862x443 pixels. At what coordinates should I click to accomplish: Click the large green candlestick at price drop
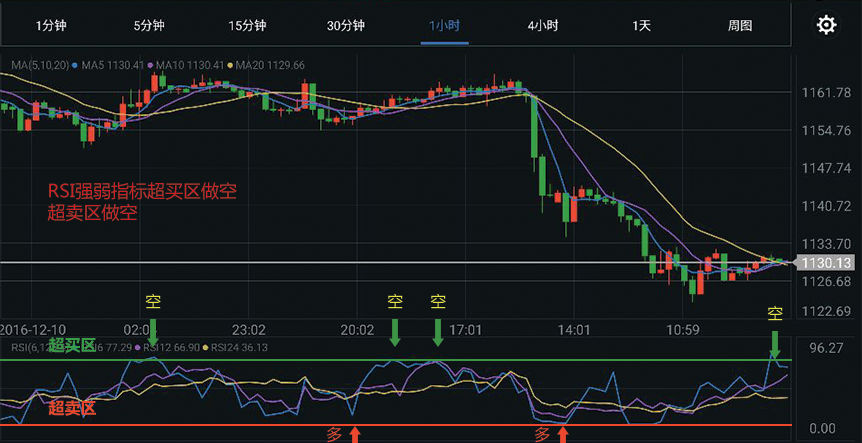(x=534, y=127)
